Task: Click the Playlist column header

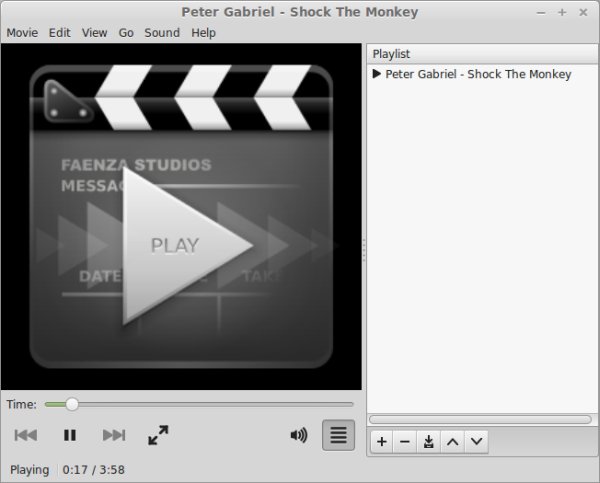Action: (x=482, y=54)
